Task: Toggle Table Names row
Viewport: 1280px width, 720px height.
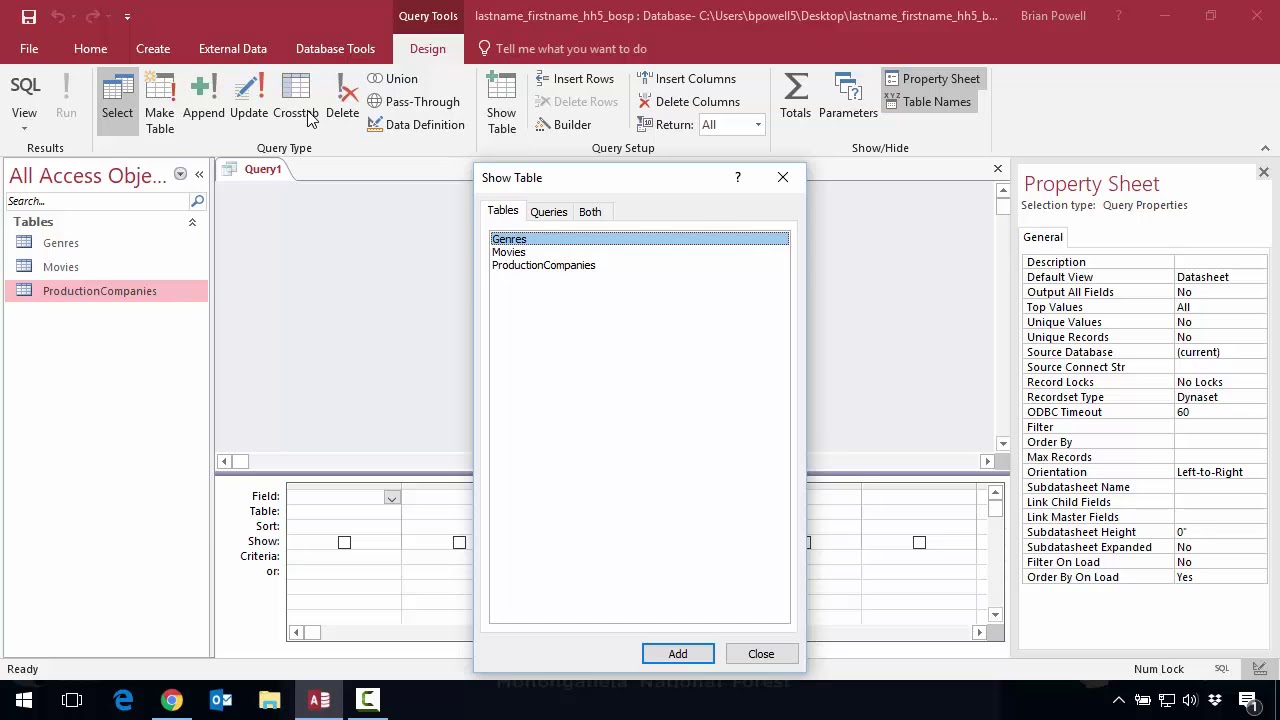Action: (x=927, y=101)
